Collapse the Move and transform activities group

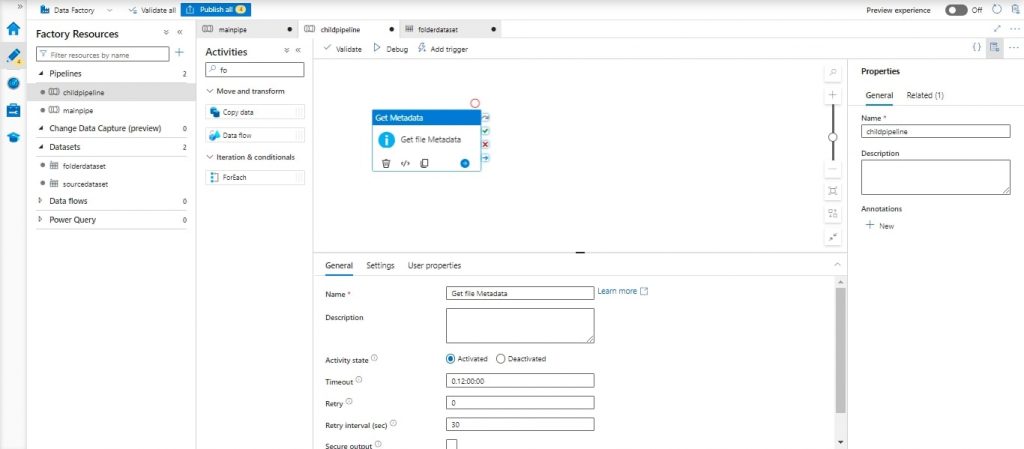(208, 91)
